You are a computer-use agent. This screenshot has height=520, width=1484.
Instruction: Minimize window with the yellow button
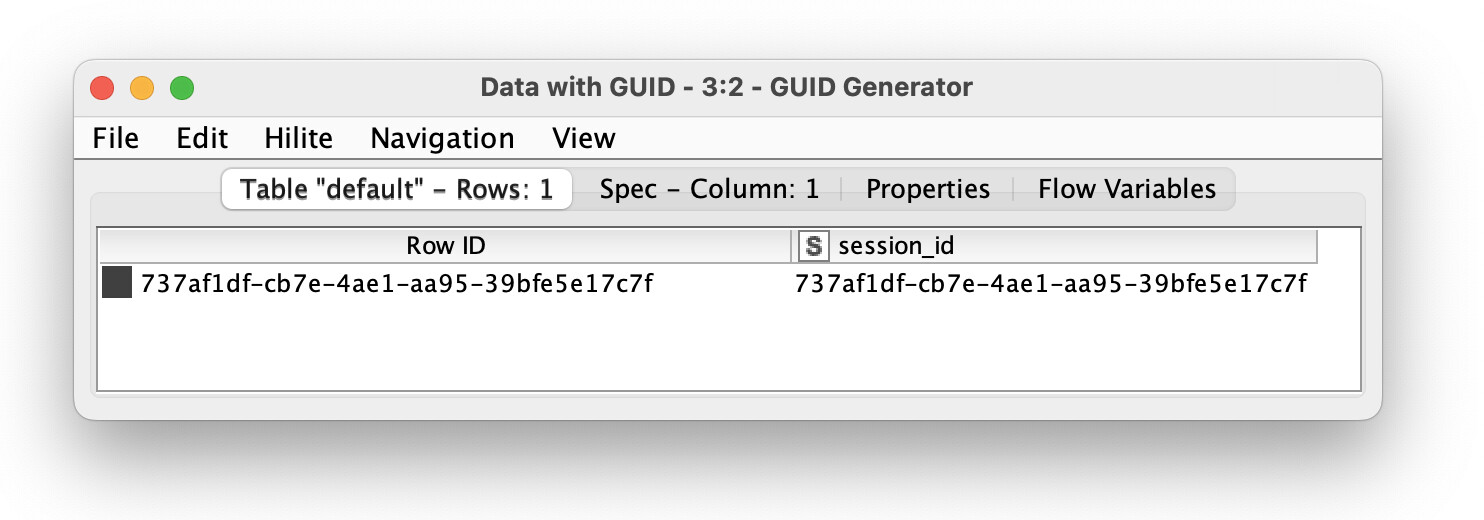tap(142, 88)
